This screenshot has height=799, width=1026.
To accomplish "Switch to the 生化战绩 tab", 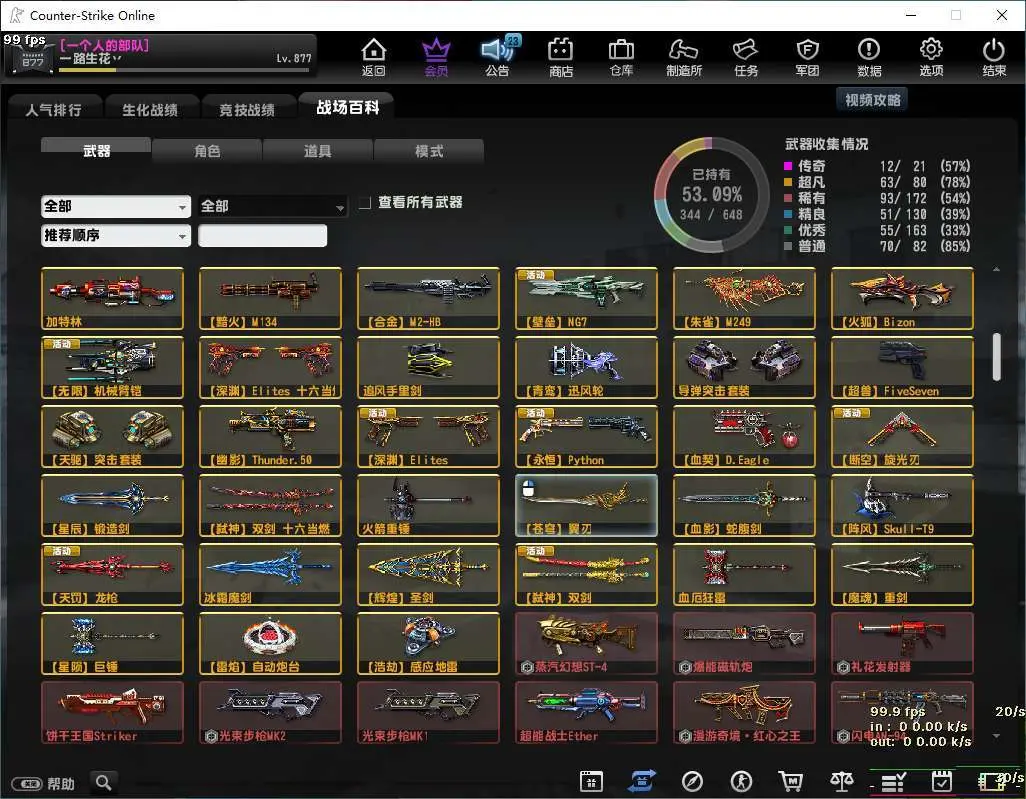I will 150,109.
